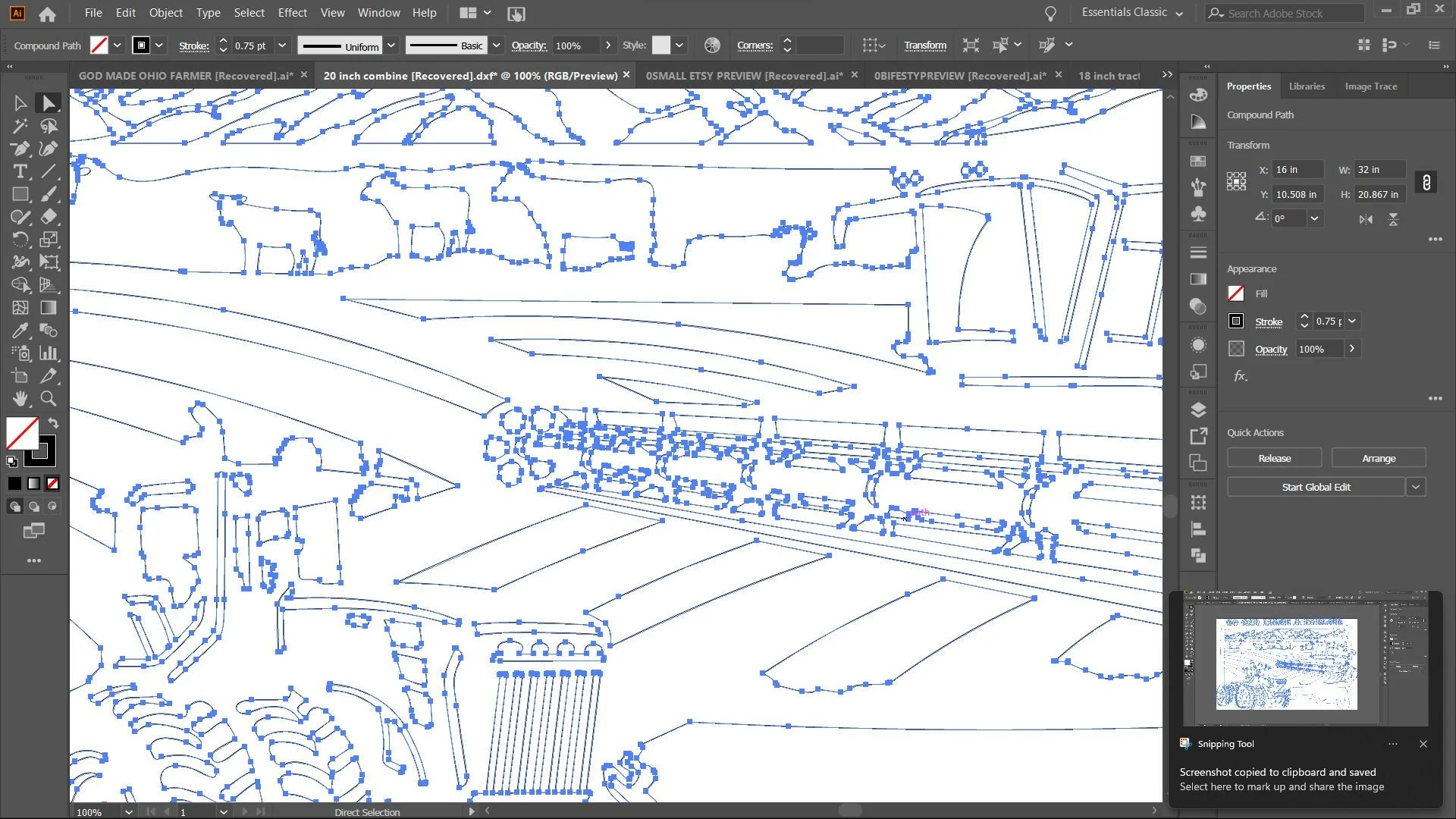The height and width of the screenshot is (819, 1456).
Task: Swap fill and stroke colors
Action: tap(53, 422)
